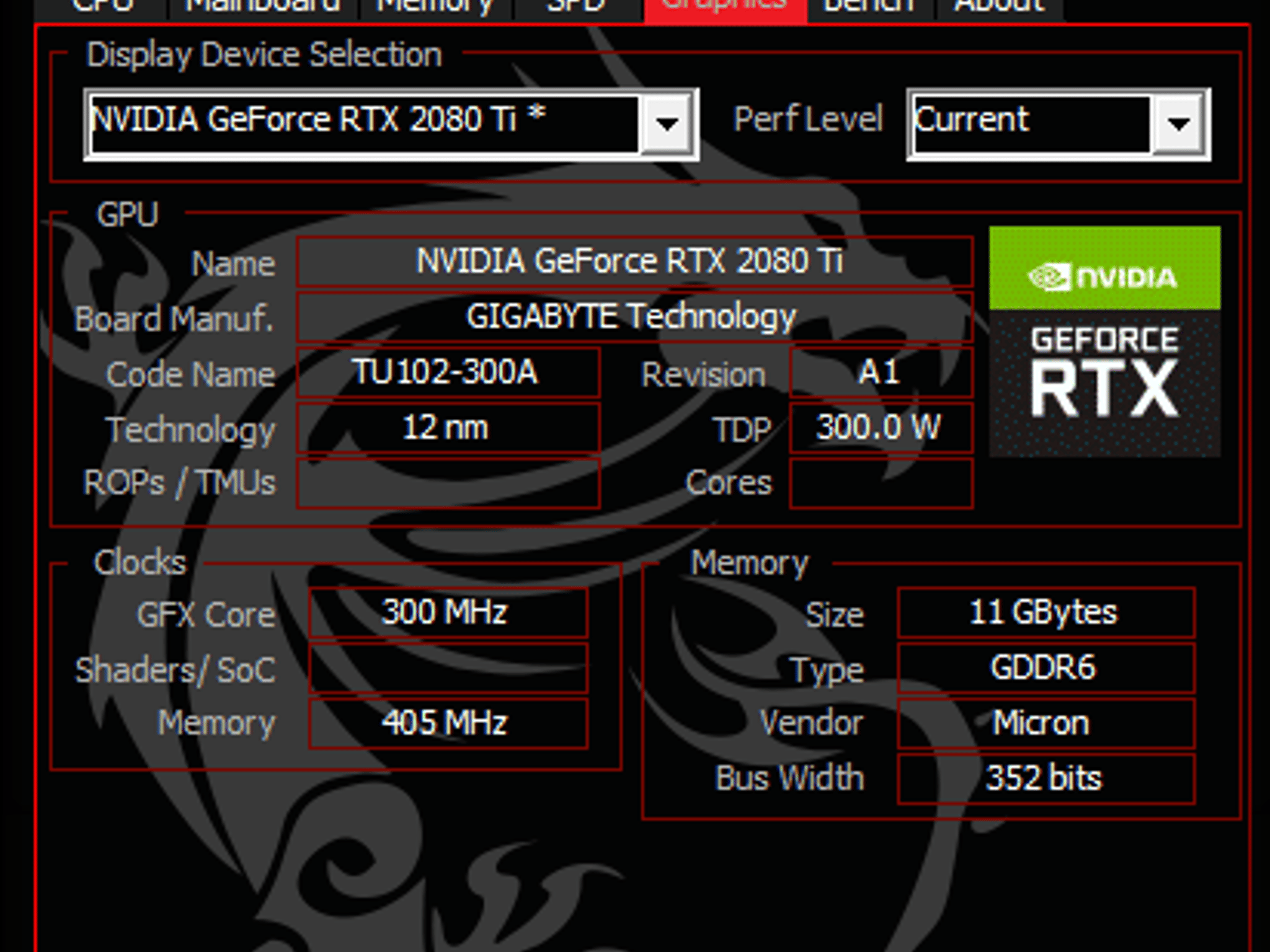Screen dimensions: 1270x952
Task: Click the empty Shaders/ SoC field
Action: point(448,668)
